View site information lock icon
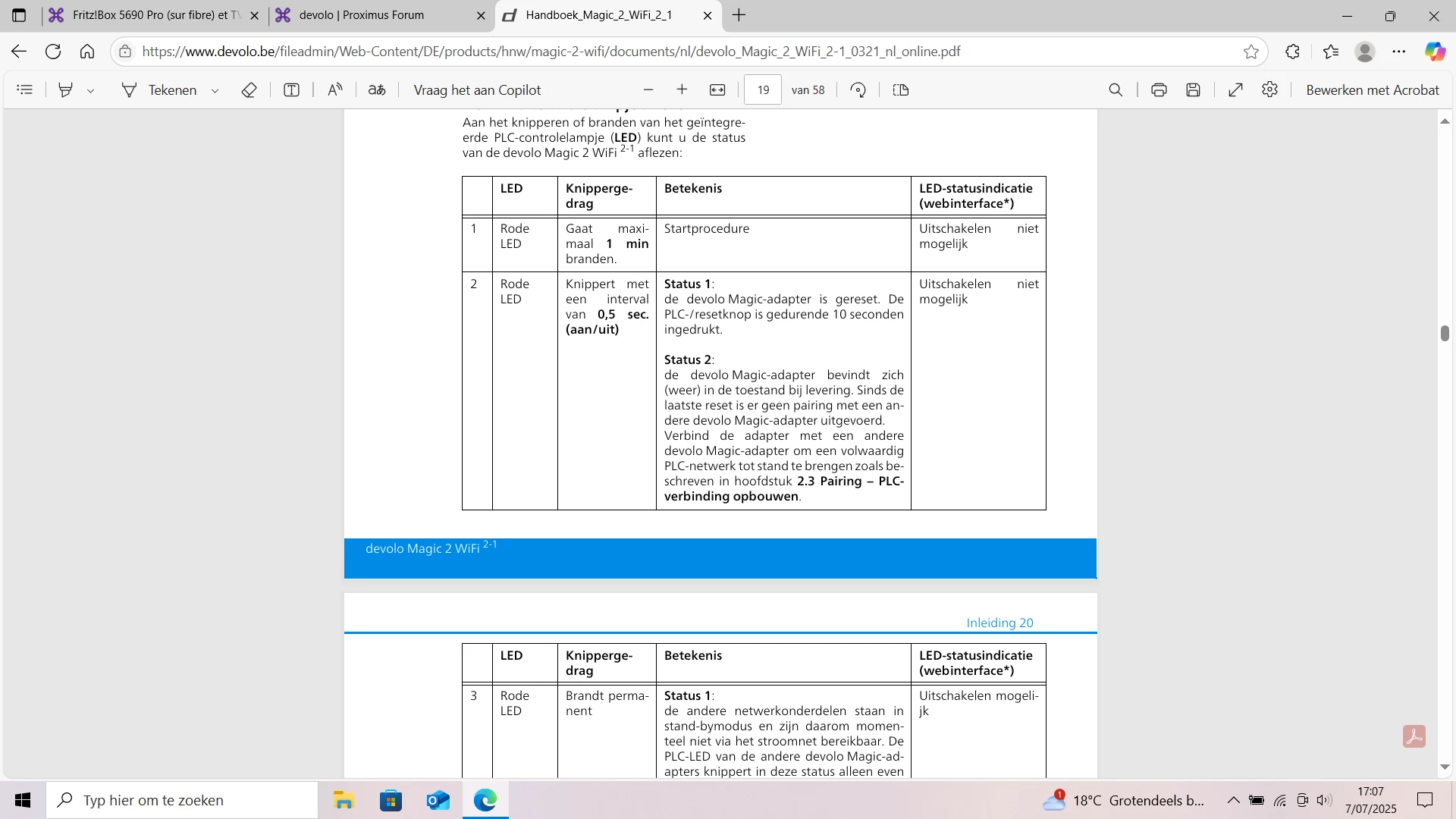This screenshot has height=819, width=1456. [126, 52]
